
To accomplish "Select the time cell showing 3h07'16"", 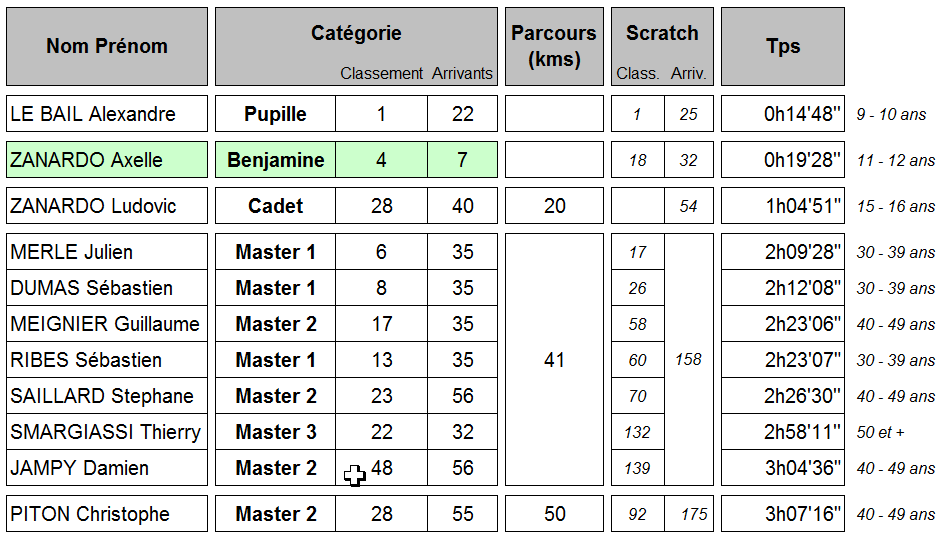I will [782, 514].
